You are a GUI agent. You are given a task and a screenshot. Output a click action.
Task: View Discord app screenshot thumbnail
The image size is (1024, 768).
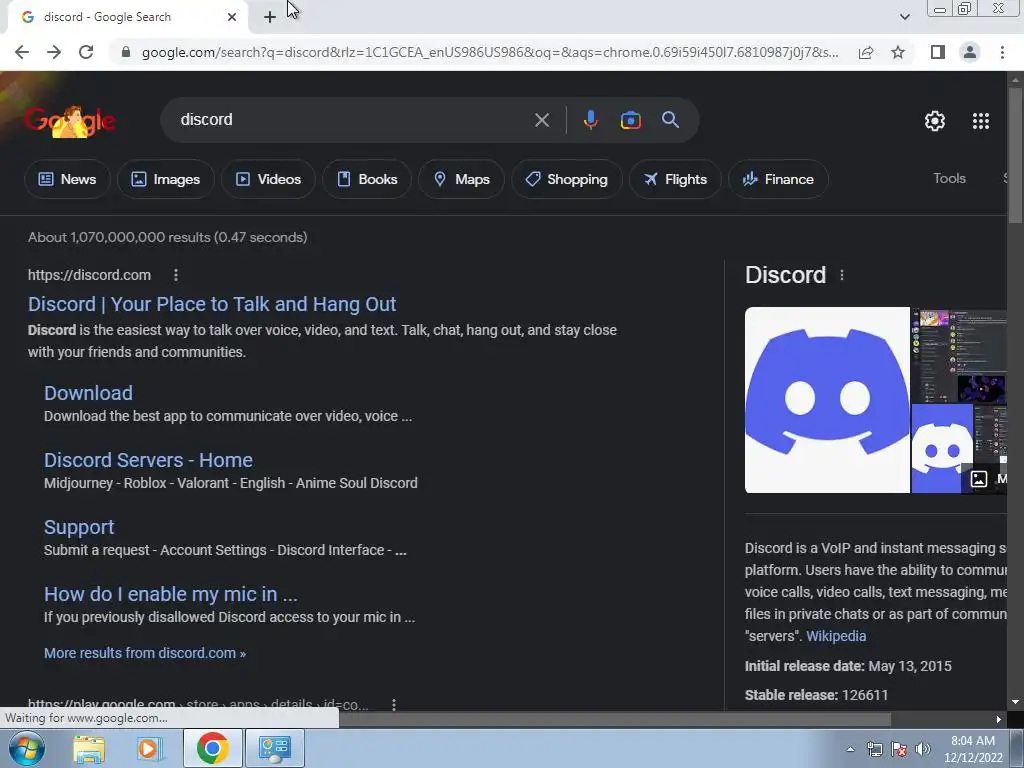coord(959,355)
